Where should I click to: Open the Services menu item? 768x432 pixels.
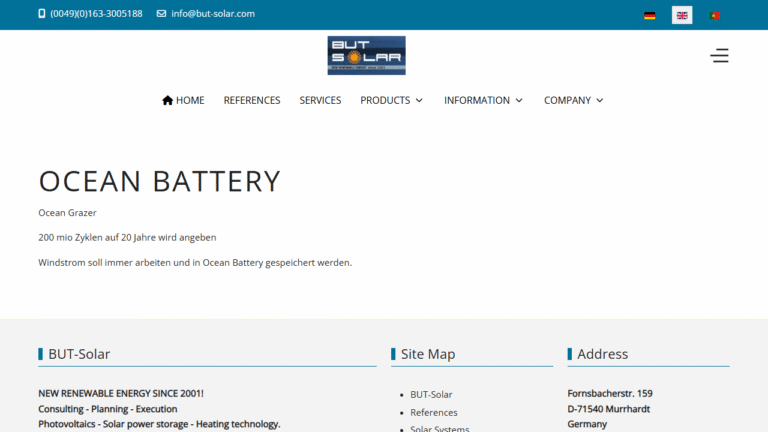coord(320,100)
